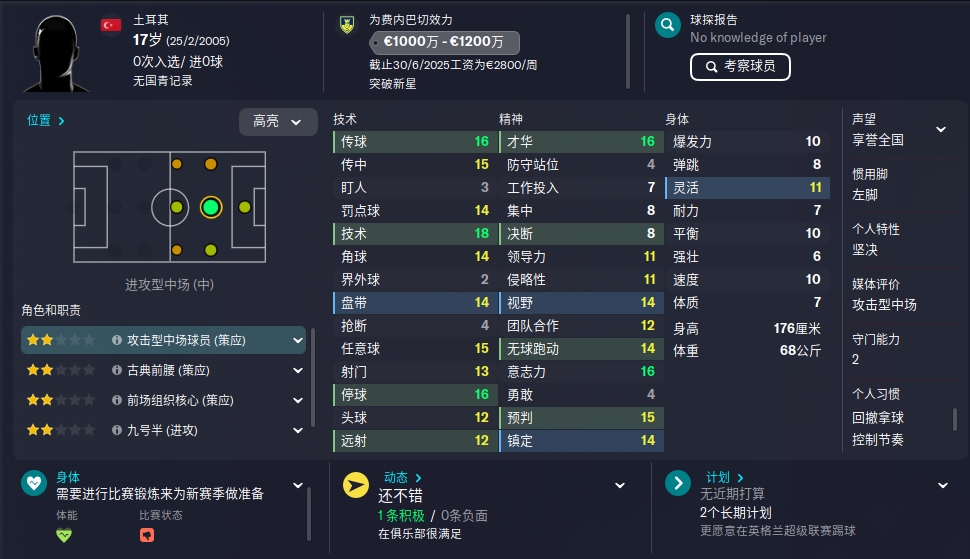Select the center circle pitch position dot

tap(176, 207)
